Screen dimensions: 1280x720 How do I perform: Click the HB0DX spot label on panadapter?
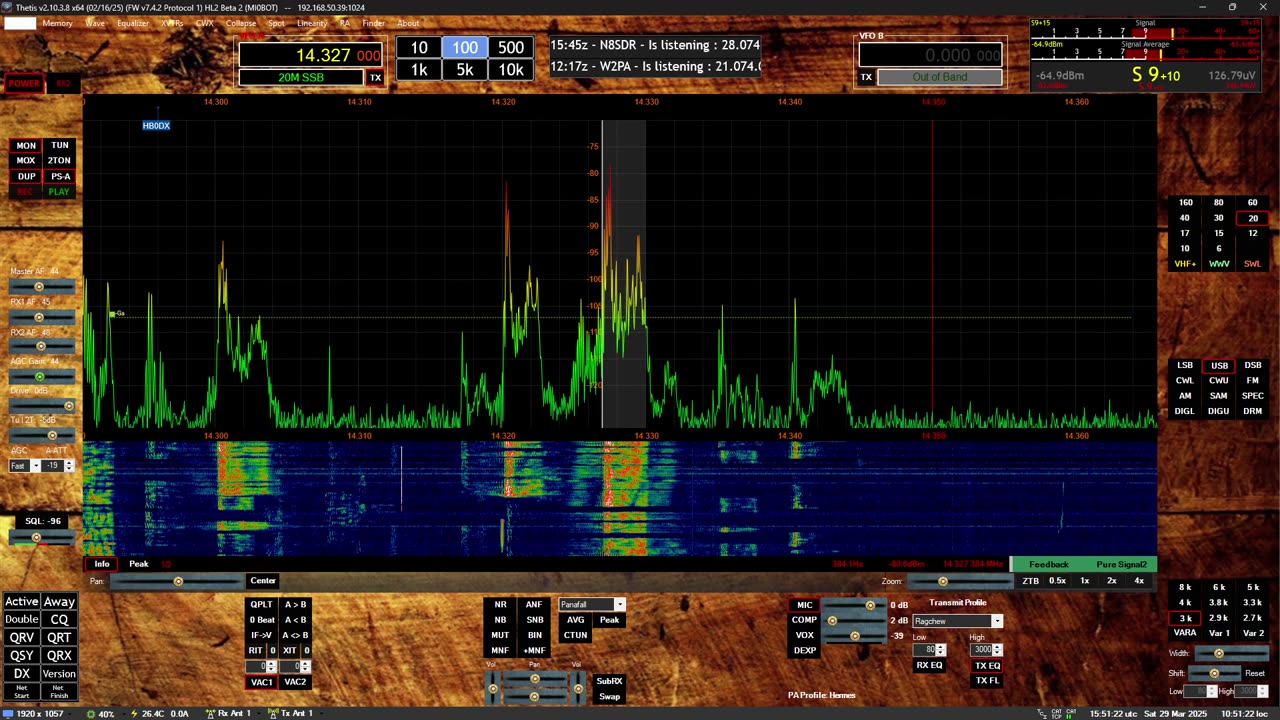(156, 126)
